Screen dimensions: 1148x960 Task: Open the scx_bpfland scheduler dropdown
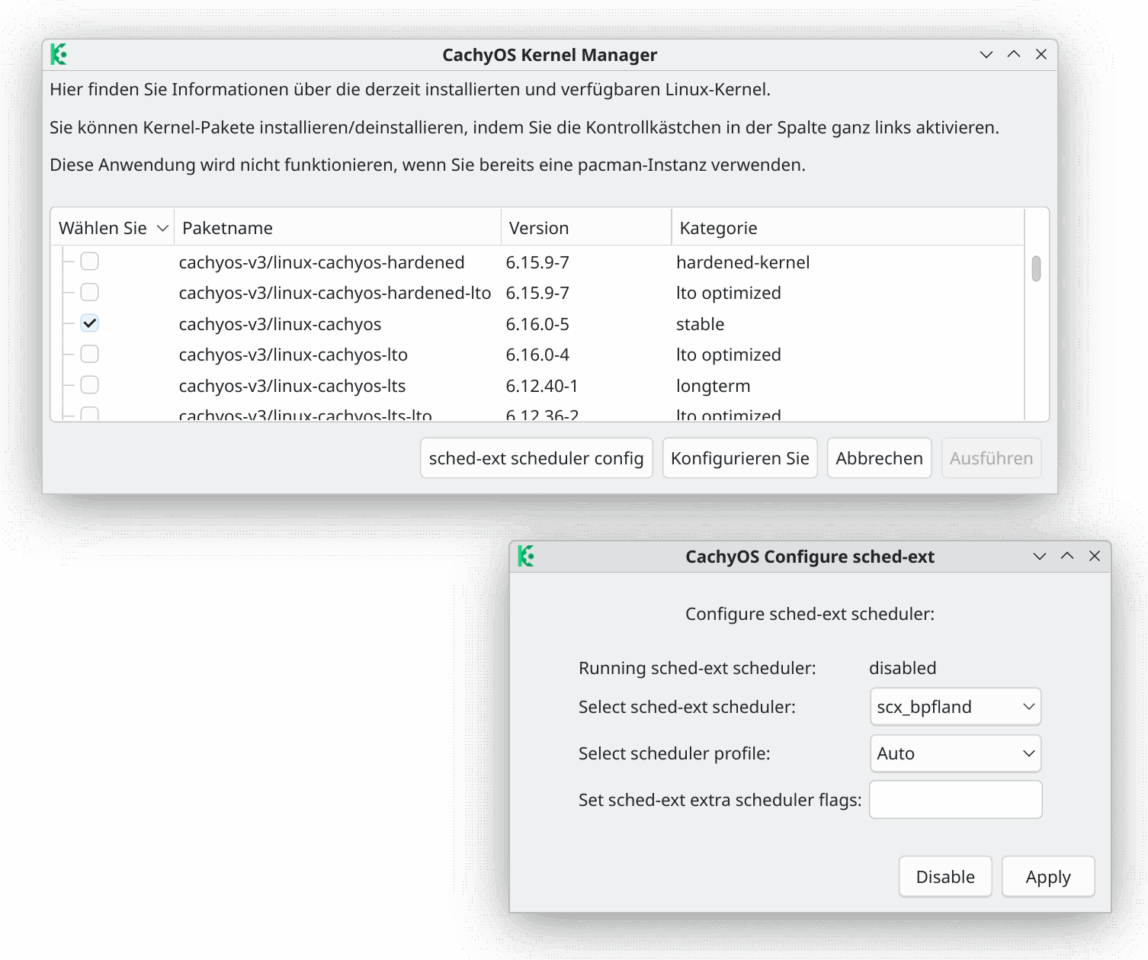(955, 707)
